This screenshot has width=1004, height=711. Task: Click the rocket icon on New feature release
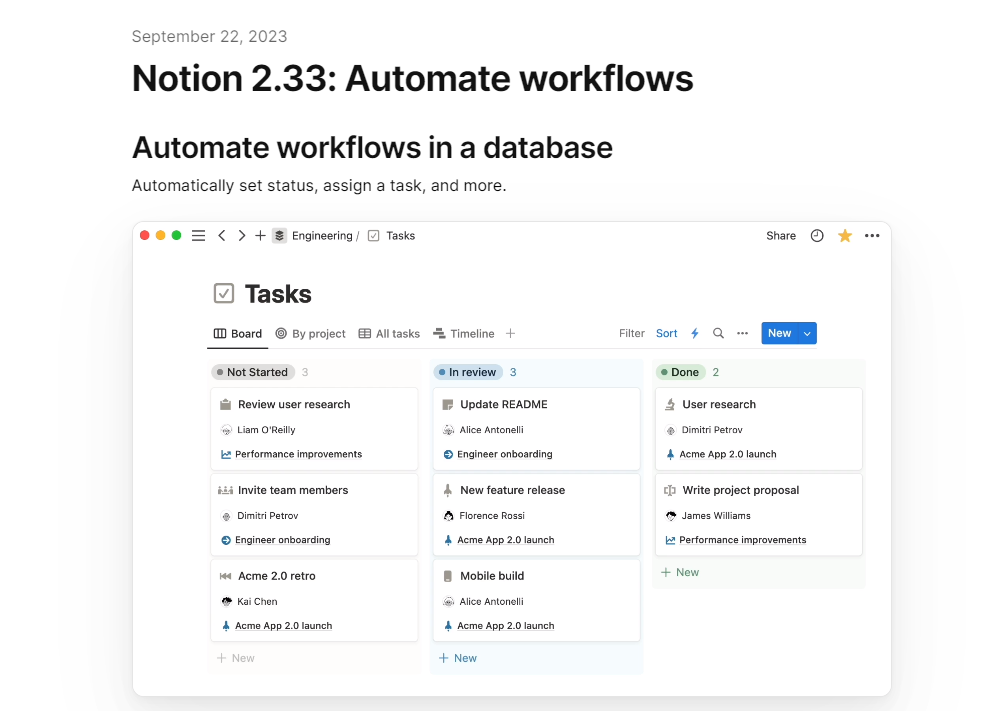(448, 490)
